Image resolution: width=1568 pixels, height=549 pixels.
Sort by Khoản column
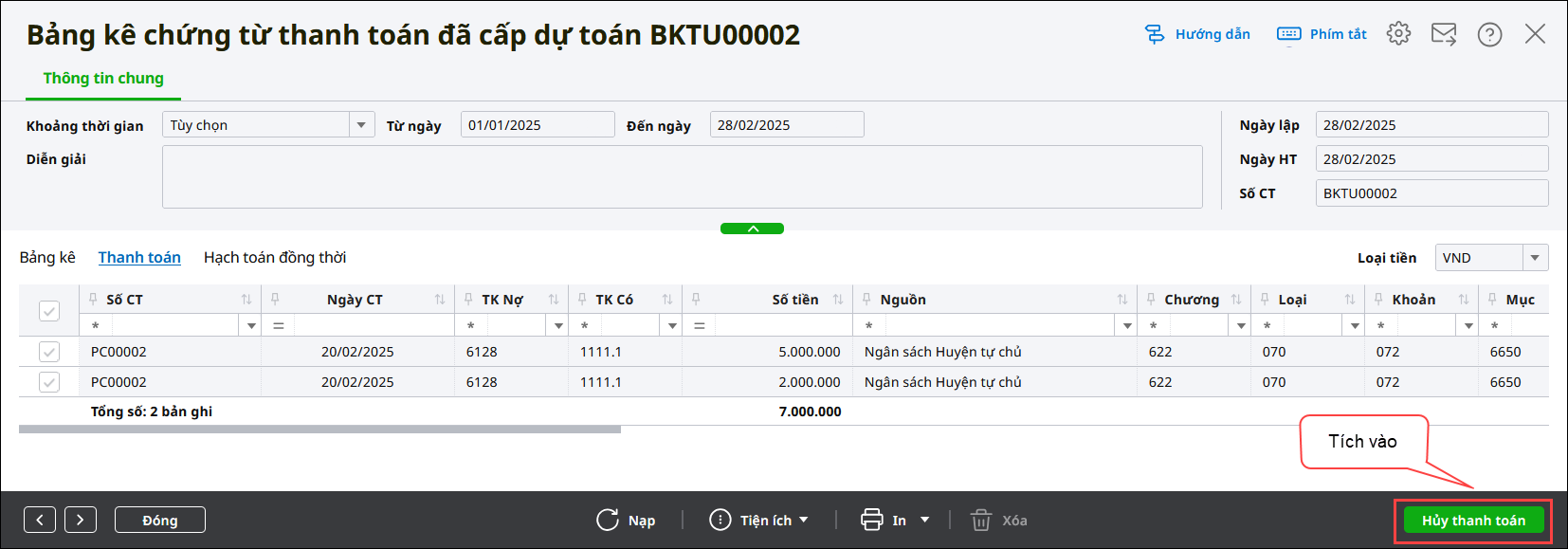1464,299
